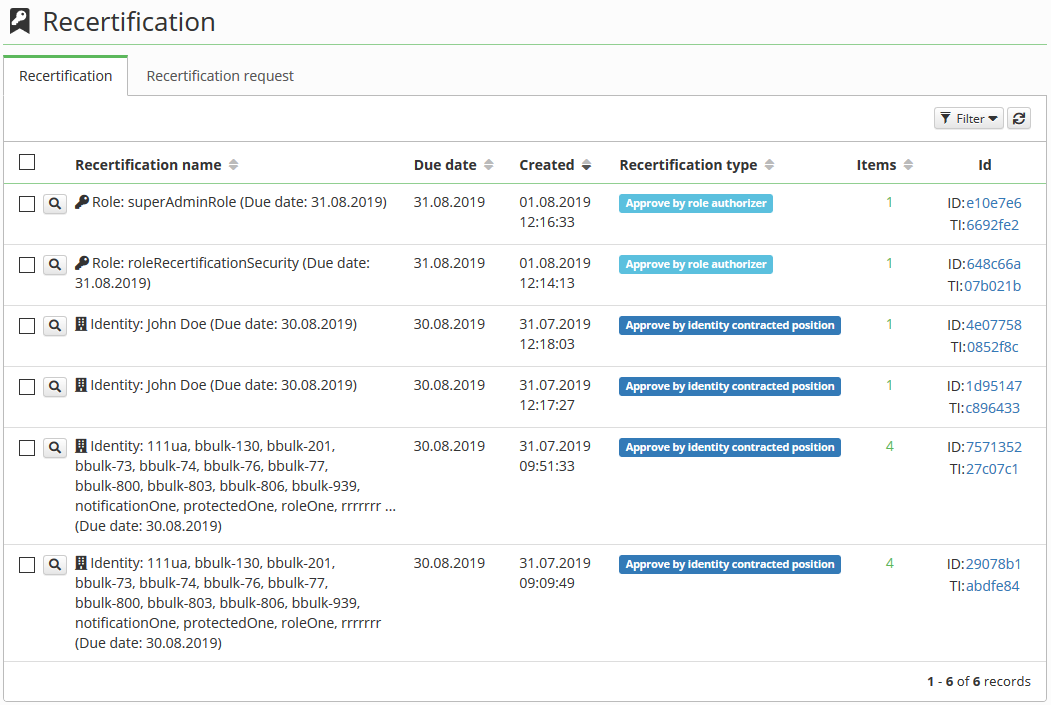
Task: Sort by Due date arrows
Action: (x=489, y=165)
